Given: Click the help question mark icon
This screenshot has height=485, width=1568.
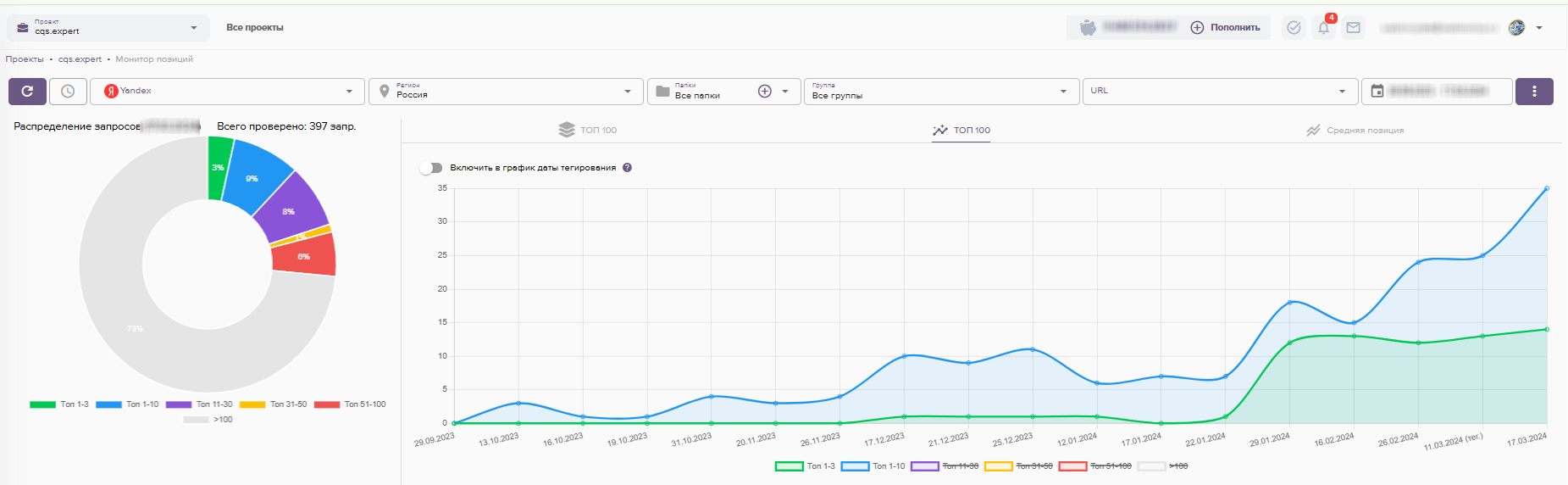Looking at the screenshot, I should point(627,168).
